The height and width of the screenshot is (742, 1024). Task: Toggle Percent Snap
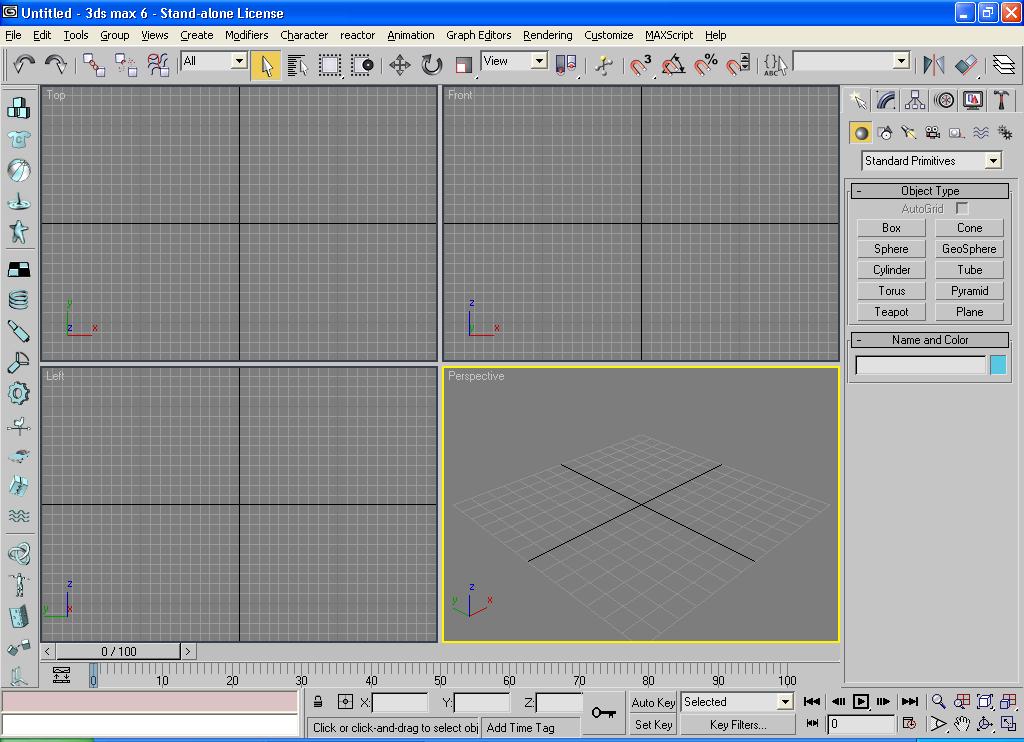(x=705, y=65)
